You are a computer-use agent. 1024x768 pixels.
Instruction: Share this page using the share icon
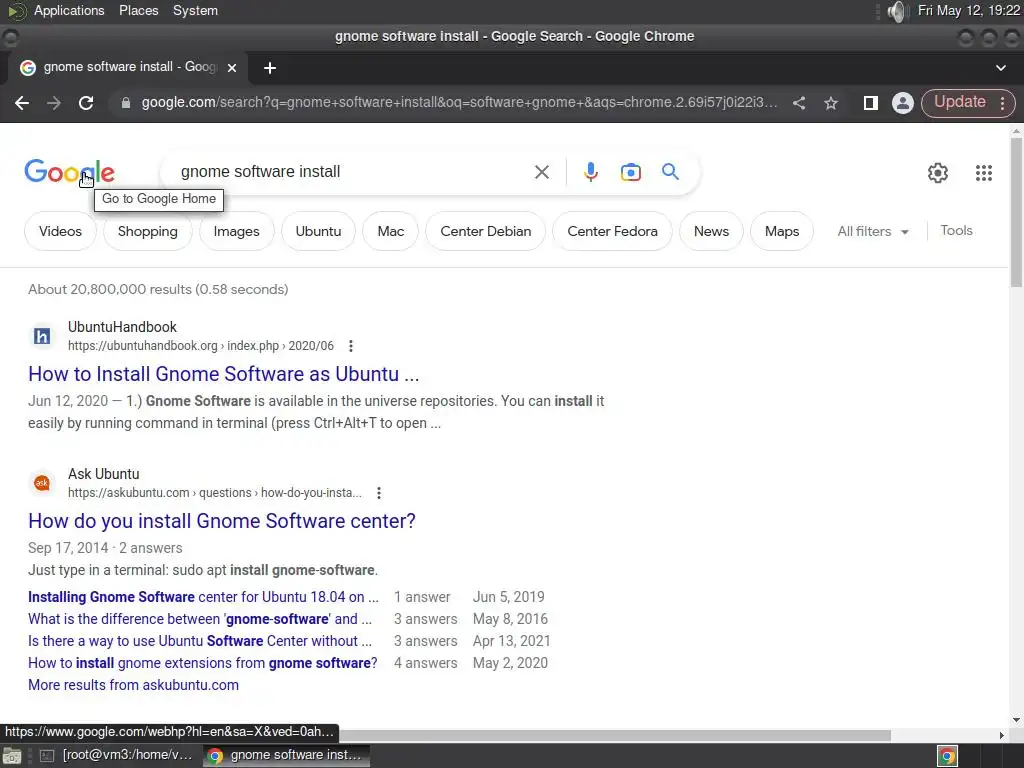(x=799, y=103)
